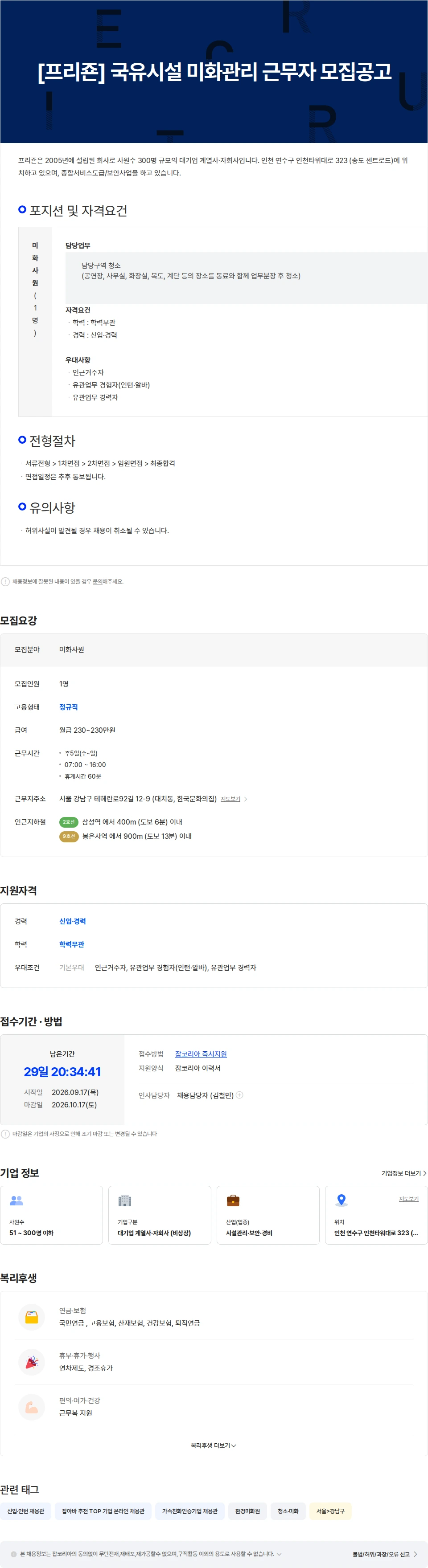Click 채용담당자 (김철민) name
The width and height of the screenshot is (428, 1568).
pyautogui.click(x=205, y=1095)
